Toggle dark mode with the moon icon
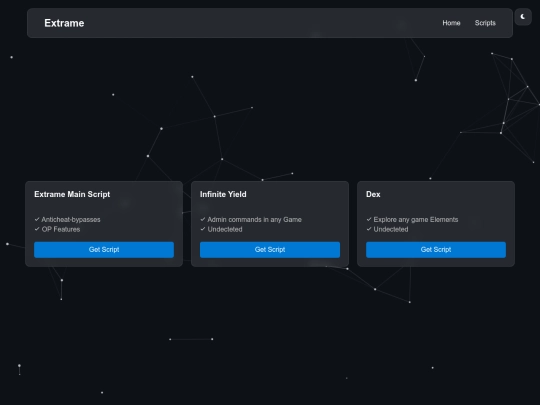540x405 pixels. pos(523,17)
